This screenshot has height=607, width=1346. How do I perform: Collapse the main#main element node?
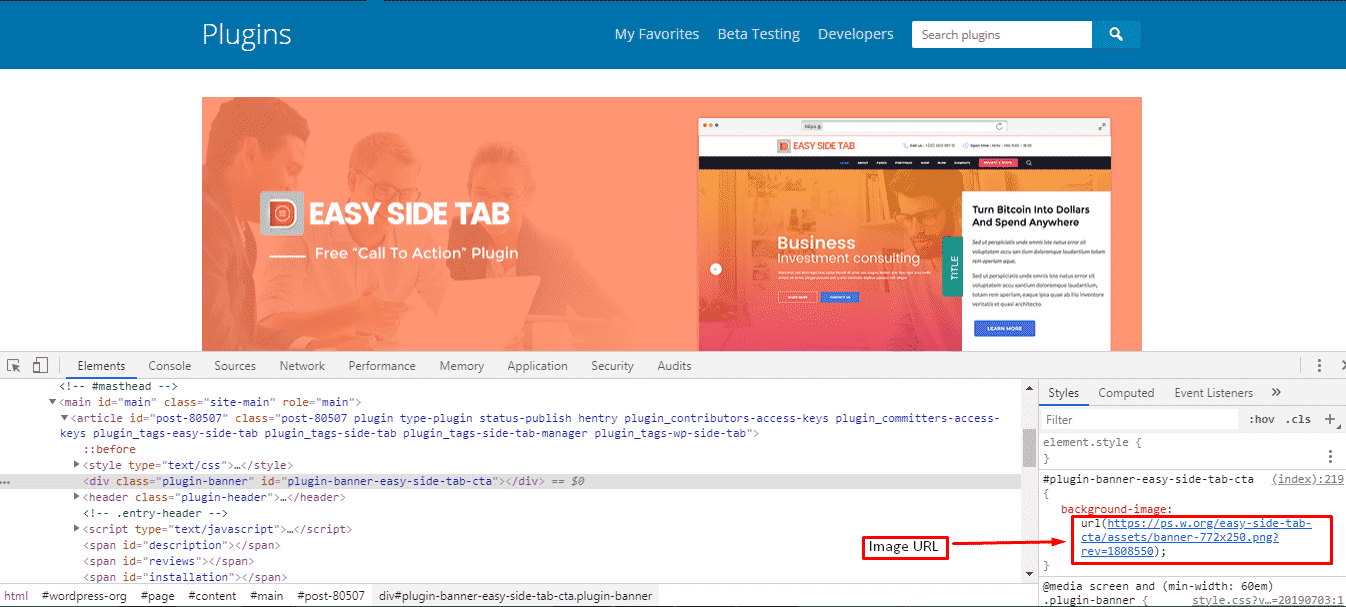point(51,401)
